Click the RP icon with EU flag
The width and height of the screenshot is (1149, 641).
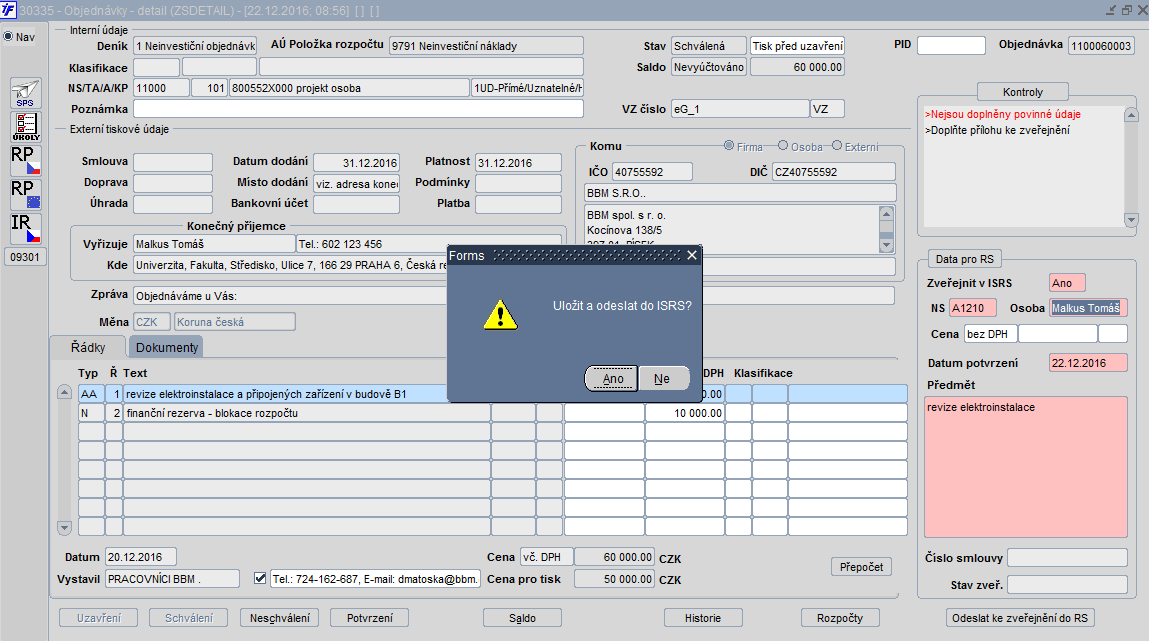[26, 193]
